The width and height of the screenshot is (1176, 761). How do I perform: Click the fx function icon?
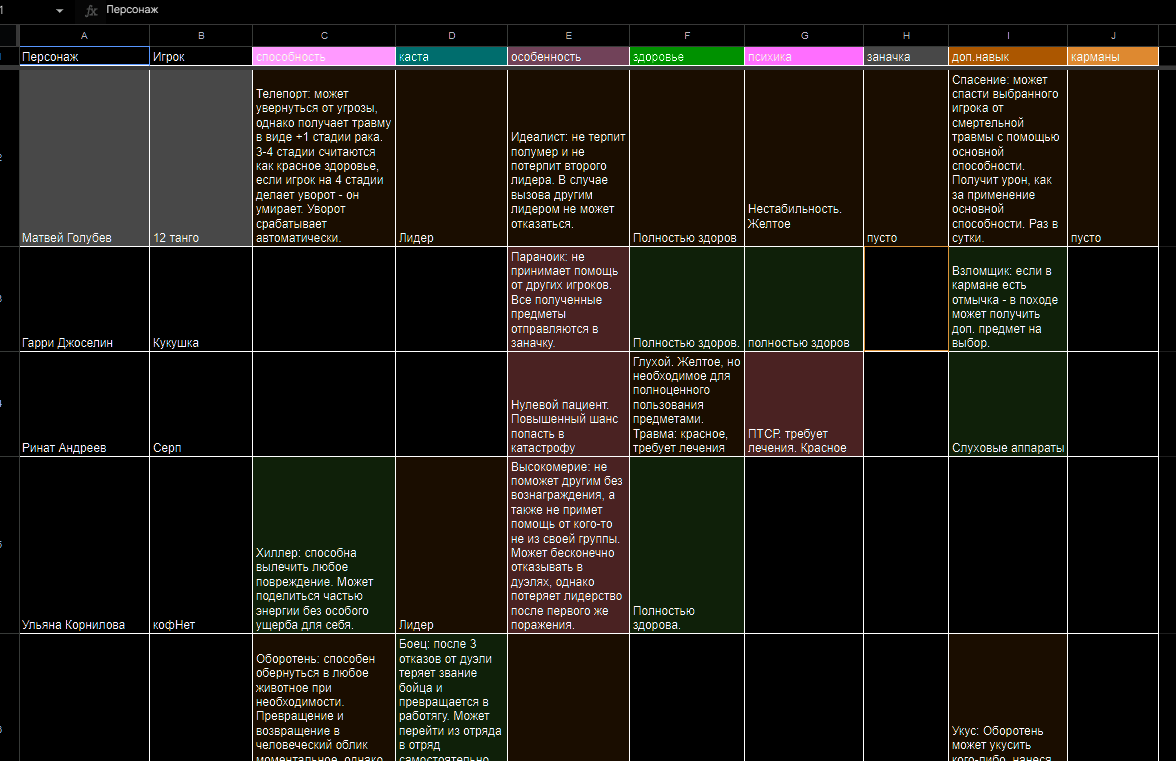click(x=91, y=10)
